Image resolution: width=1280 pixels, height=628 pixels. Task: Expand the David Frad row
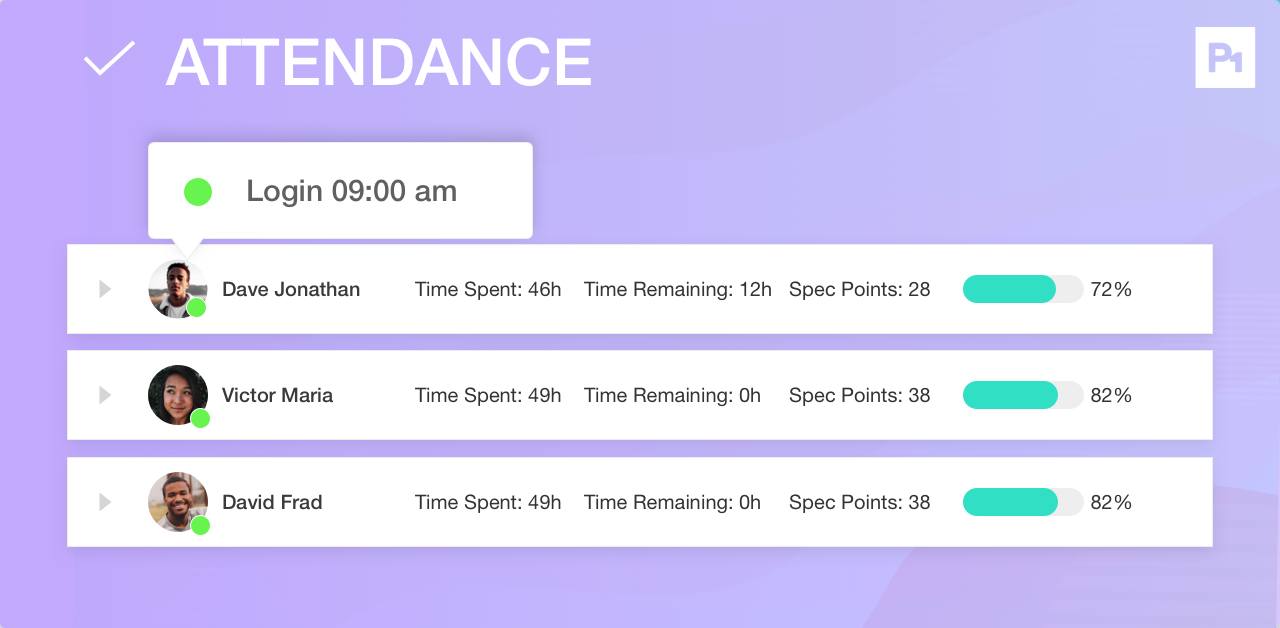tap(105, 502)
